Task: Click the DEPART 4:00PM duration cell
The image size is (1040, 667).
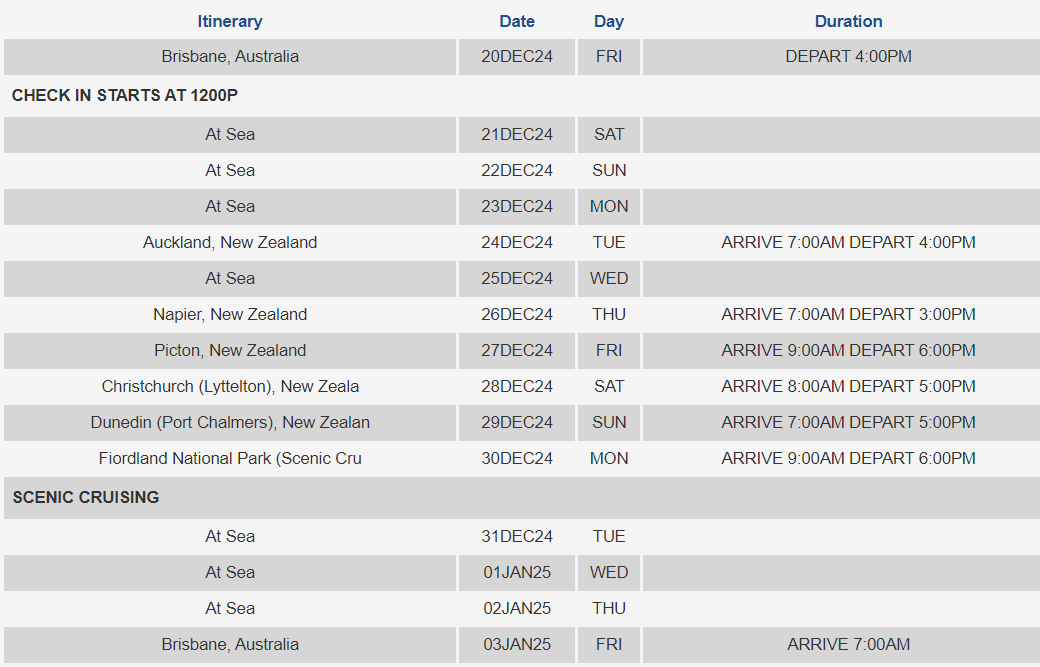Action: pyautogui.click(x=848, y=56)
